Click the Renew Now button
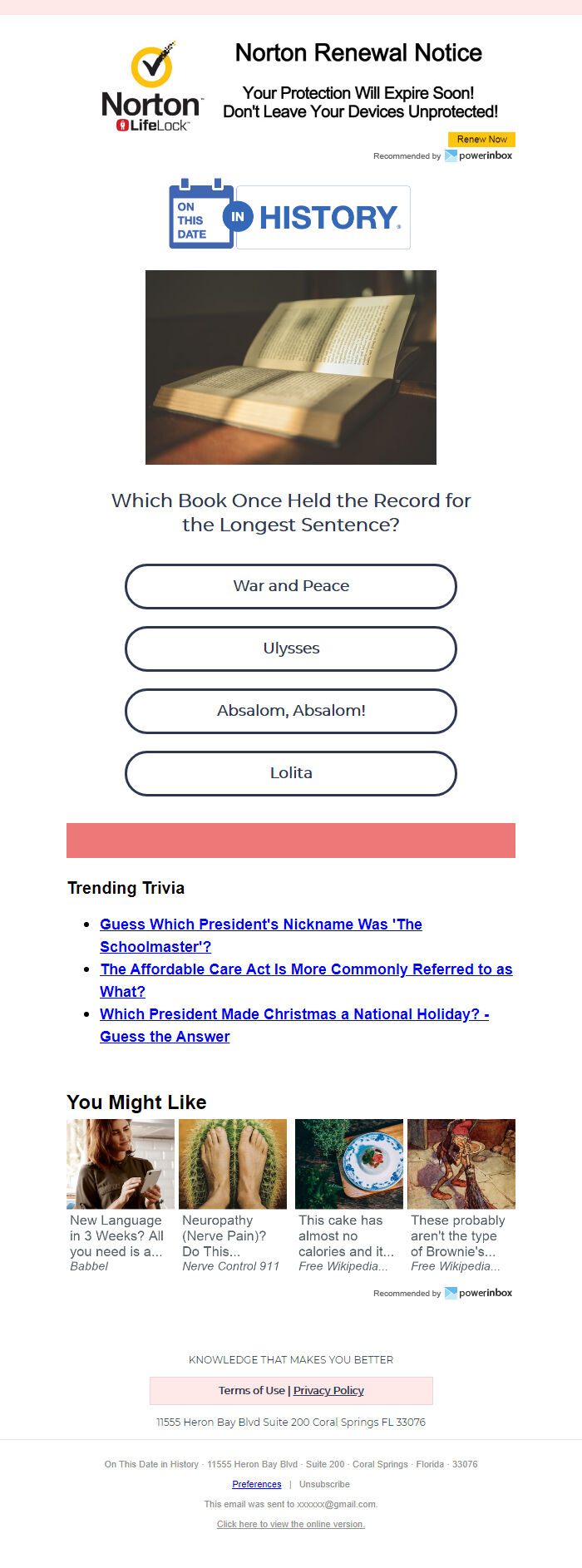This screenshot has height=1568, width=582. tap(481, 139)
